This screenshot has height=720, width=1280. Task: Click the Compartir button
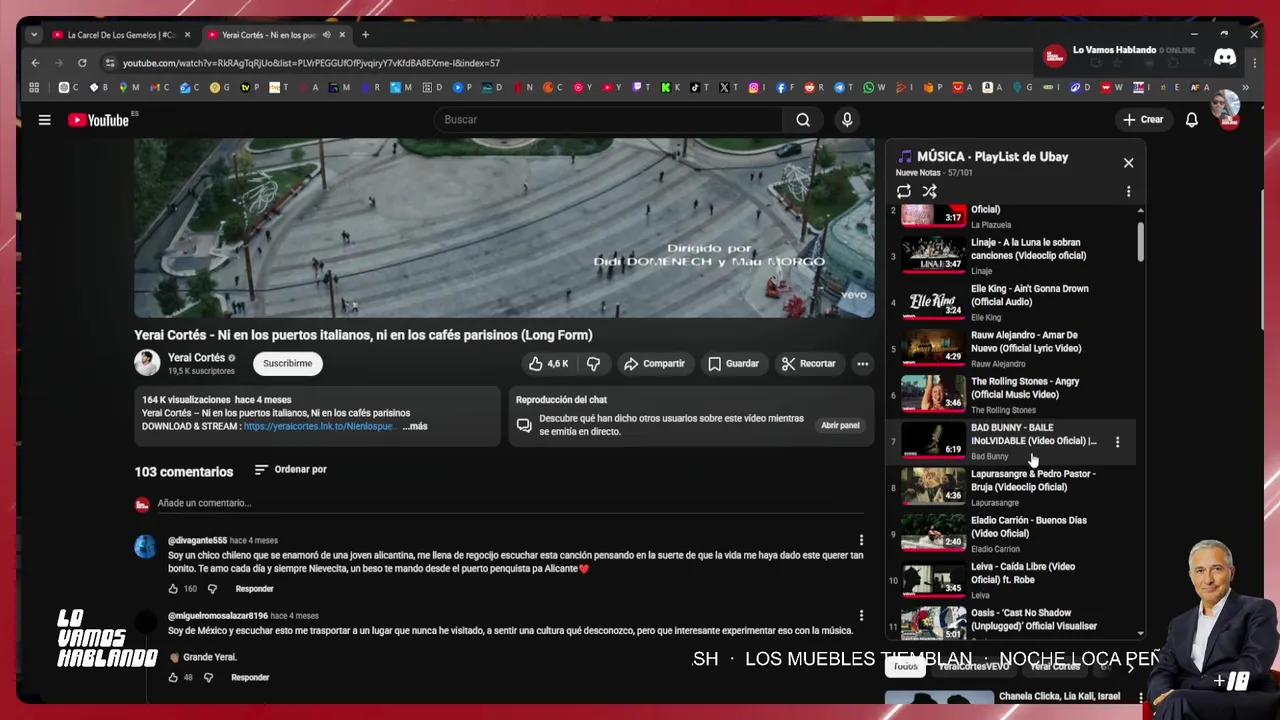(x=654, y=364)
